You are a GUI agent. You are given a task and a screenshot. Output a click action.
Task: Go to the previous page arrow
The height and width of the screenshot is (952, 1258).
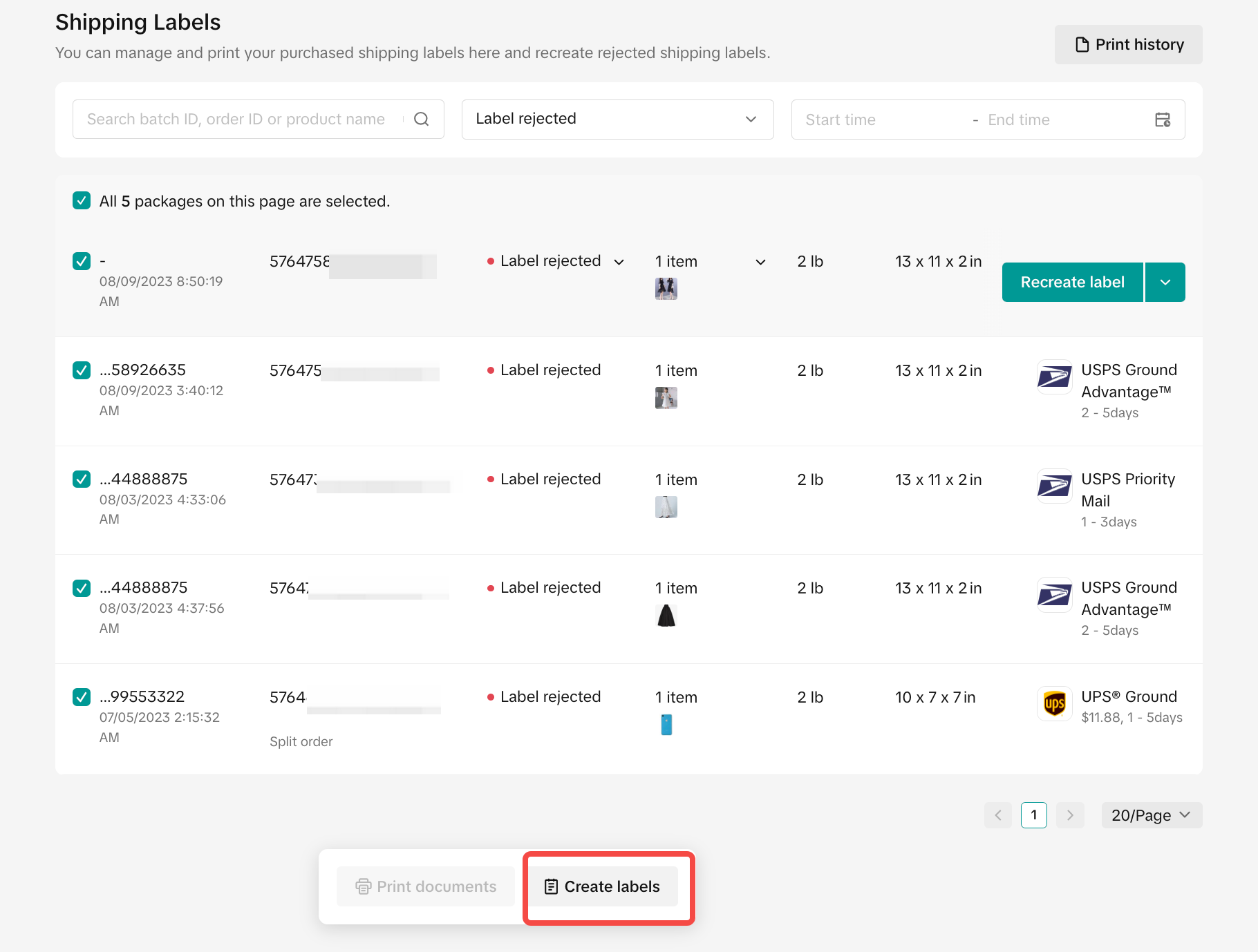(x=997, y=815)
